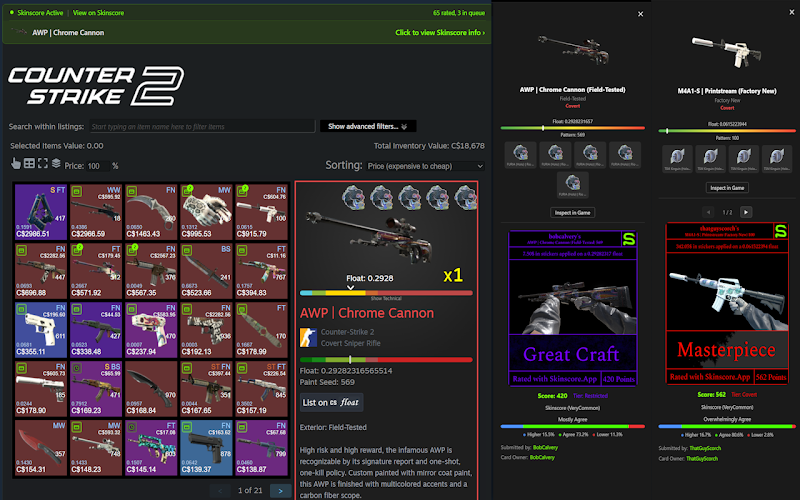Click 'Paint Seed: 569' text
Image resolution: width=800 pixels, height=500 pixels.
pyautogui.click(x=327, y=382)
